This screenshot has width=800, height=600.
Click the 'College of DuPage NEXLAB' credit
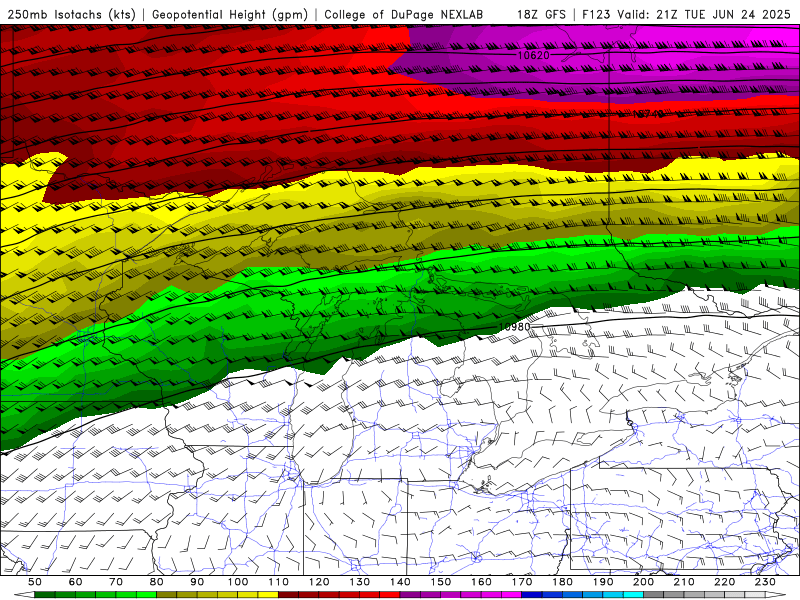click(x=404, y=15)
